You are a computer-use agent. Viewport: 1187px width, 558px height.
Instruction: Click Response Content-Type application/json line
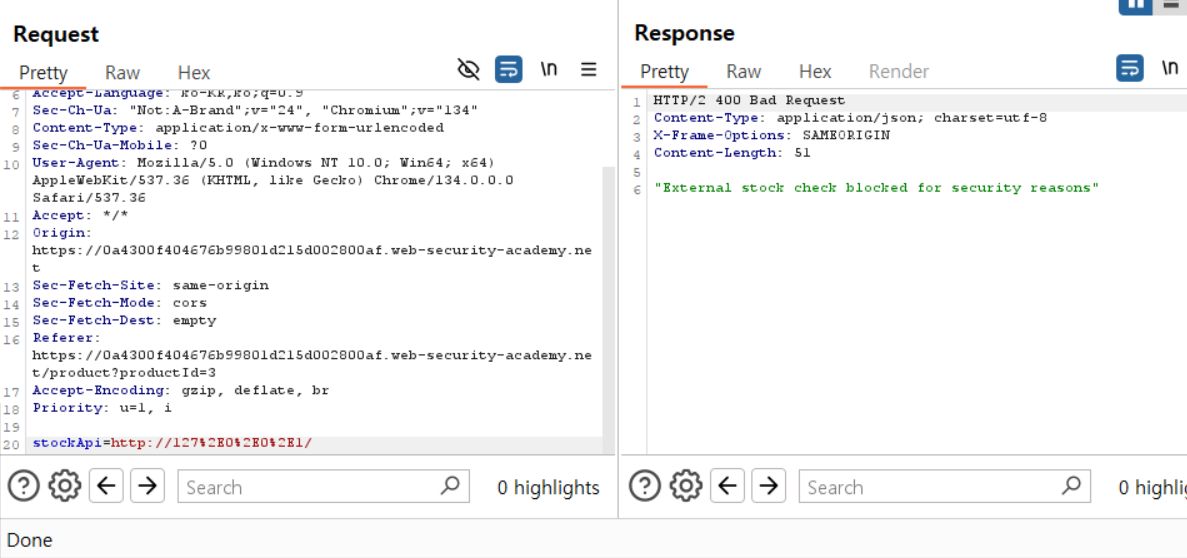(850, 118)
